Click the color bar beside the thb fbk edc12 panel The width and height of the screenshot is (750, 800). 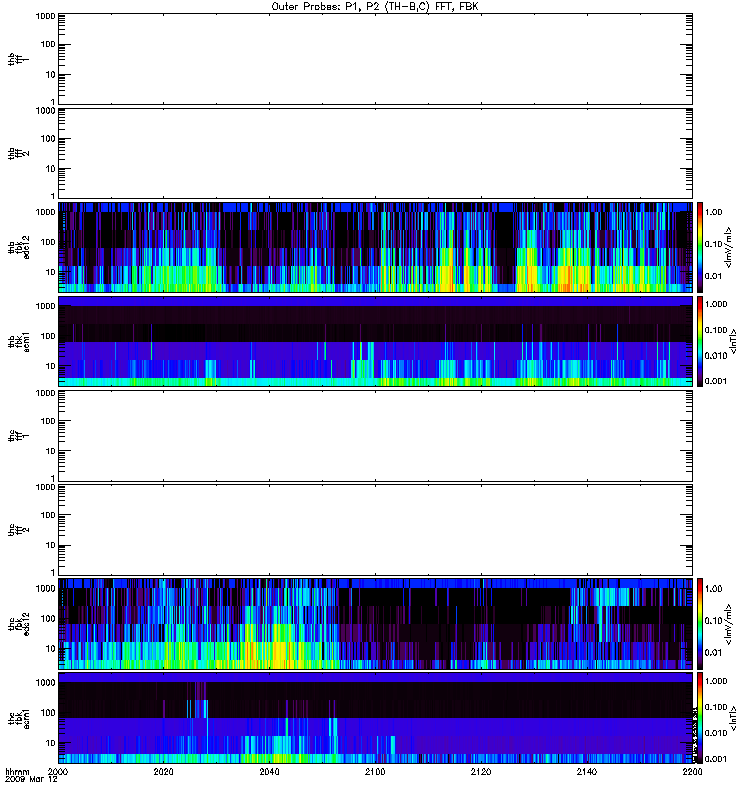[x=700, y=247]
